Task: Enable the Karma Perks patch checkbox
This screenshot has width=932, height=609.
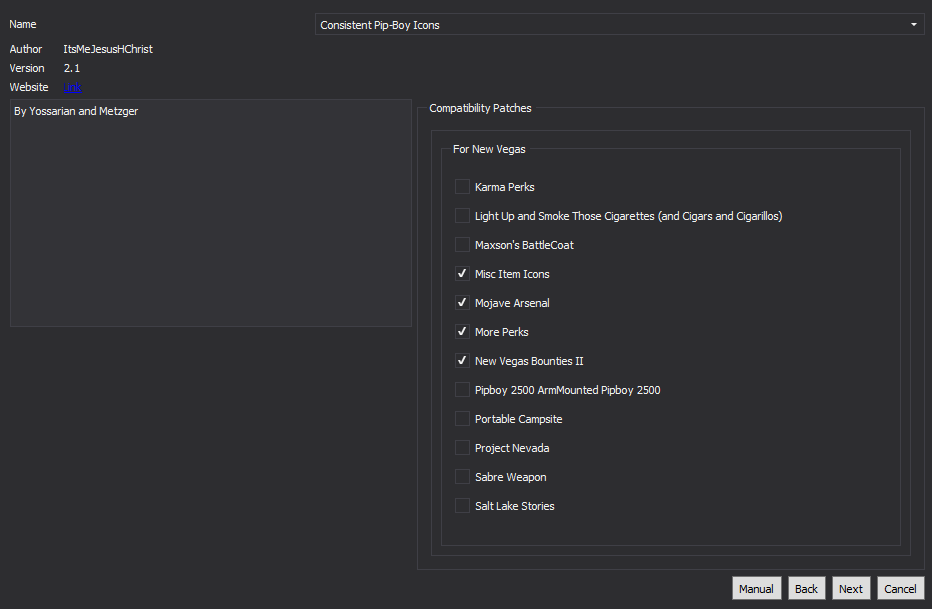Action: pos(462,187)
